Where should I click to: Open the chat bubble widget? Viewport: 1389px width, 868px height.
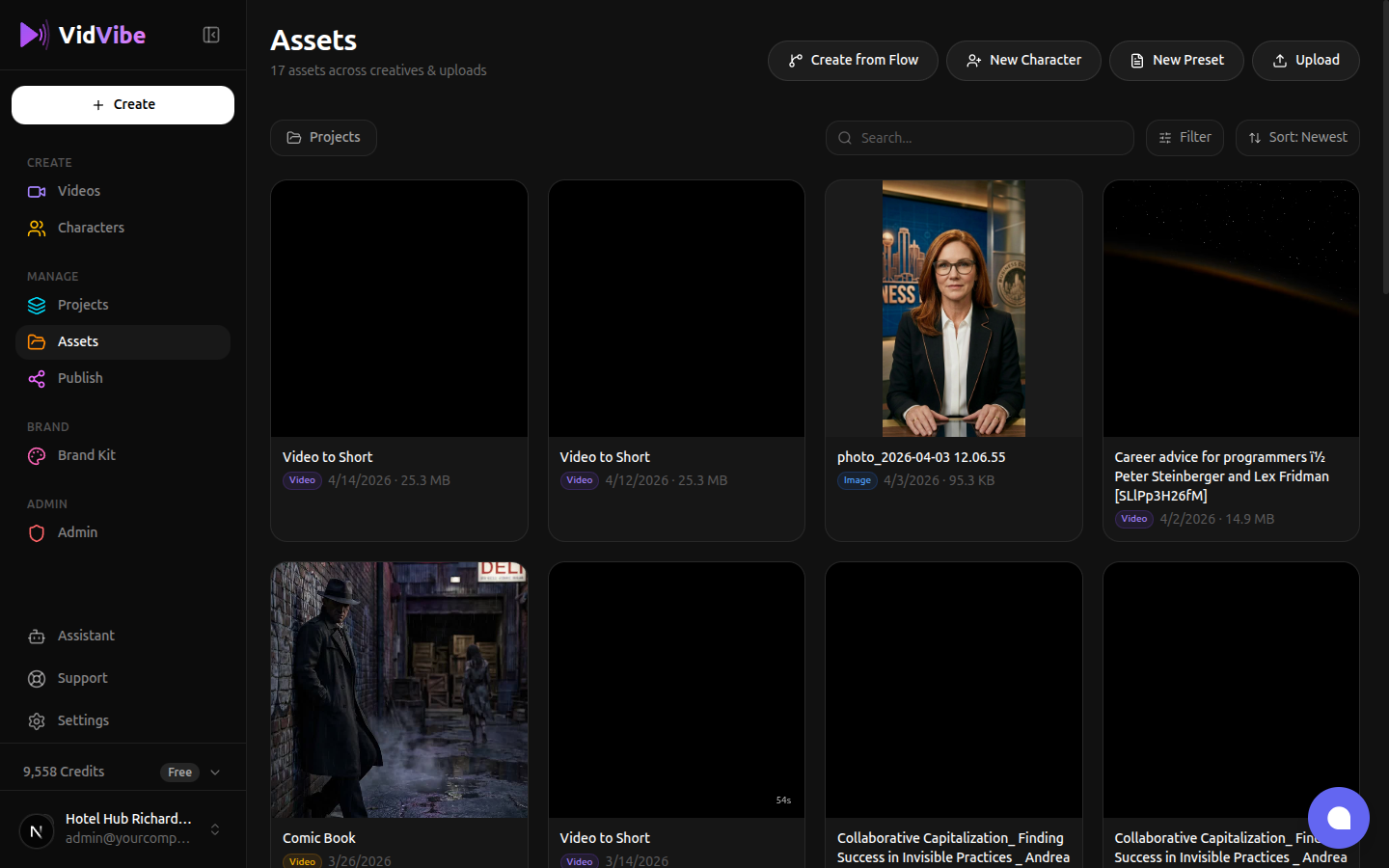tap(1339, 818)
